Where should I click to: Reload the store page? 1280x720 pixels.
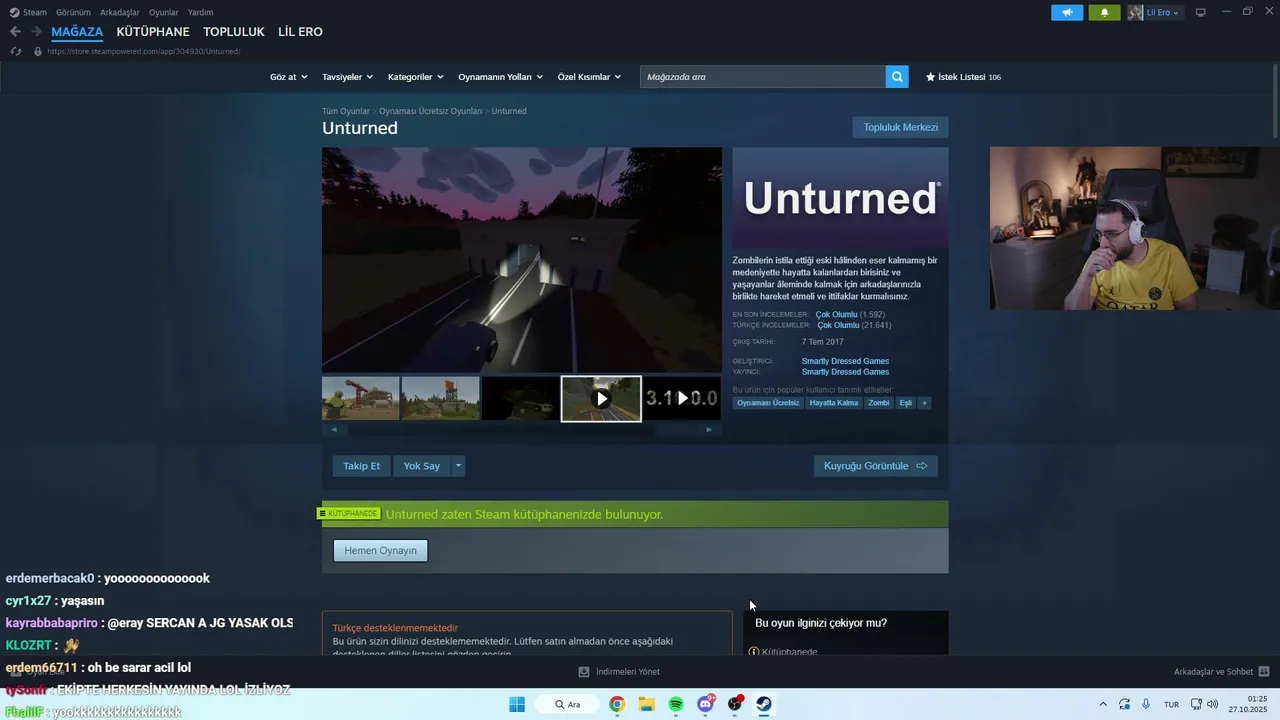pyautogui.click(x=16, y=51)
